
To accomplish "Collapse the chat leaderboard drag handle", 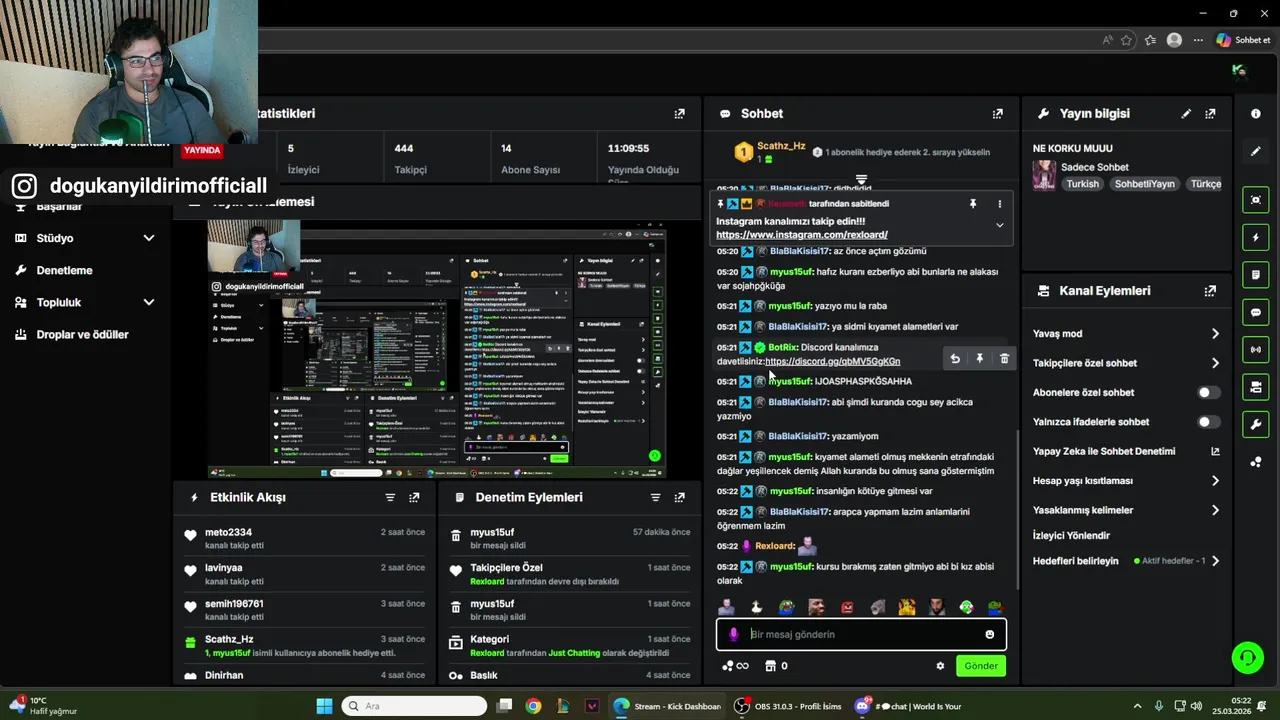I will point(861,180).
